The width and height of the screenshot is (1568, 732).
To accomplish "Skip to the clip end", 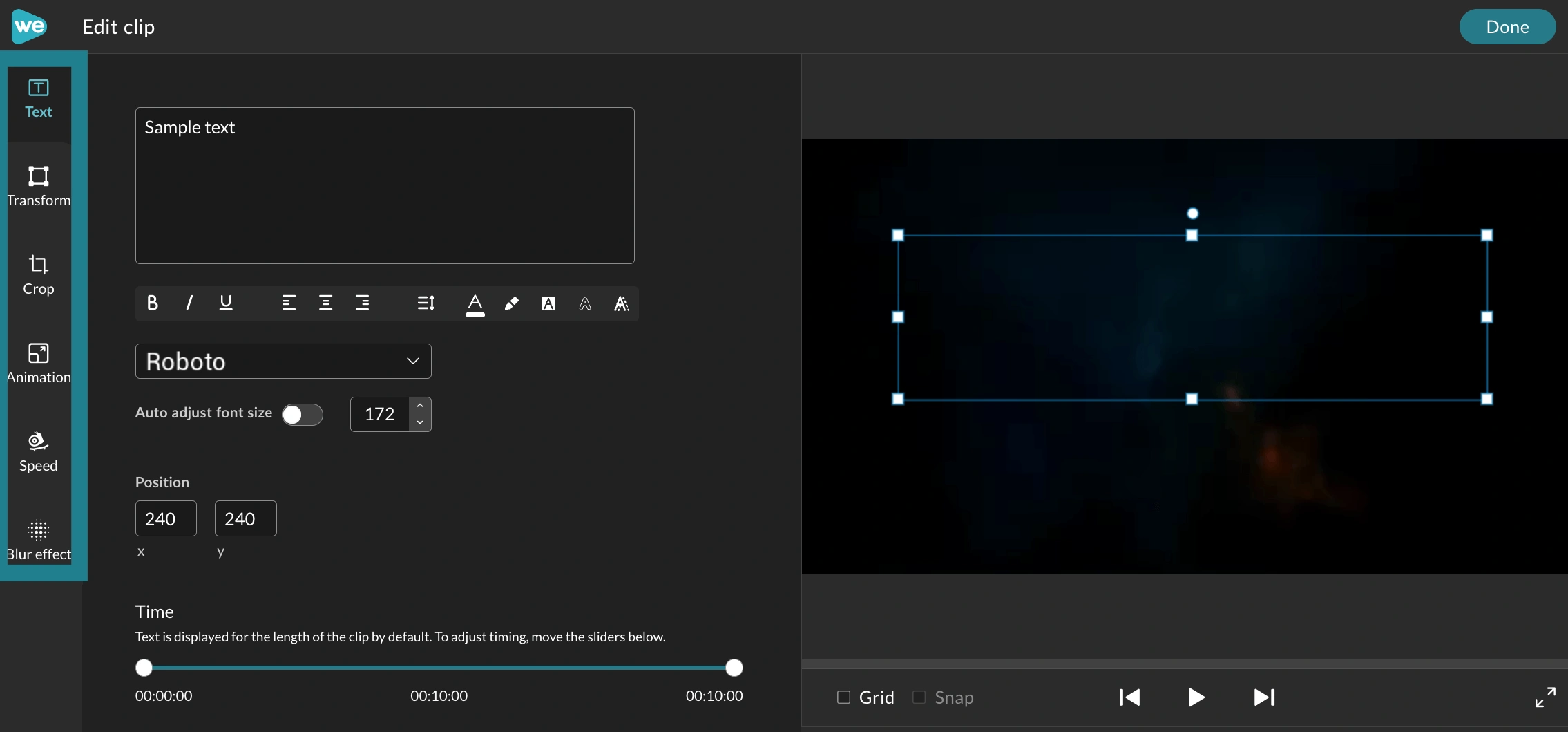I will [x=1264, y=697].
